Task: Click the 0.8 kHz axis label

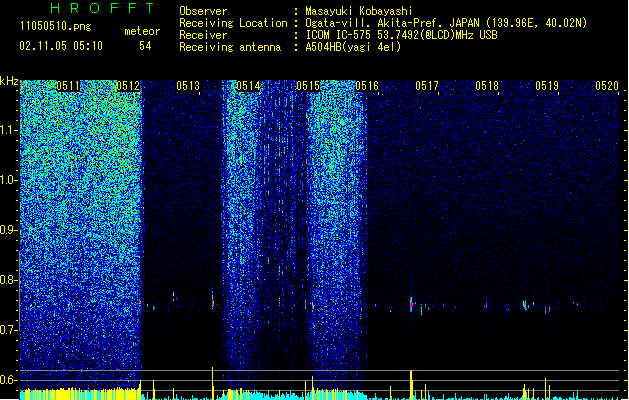Action: 9,280
